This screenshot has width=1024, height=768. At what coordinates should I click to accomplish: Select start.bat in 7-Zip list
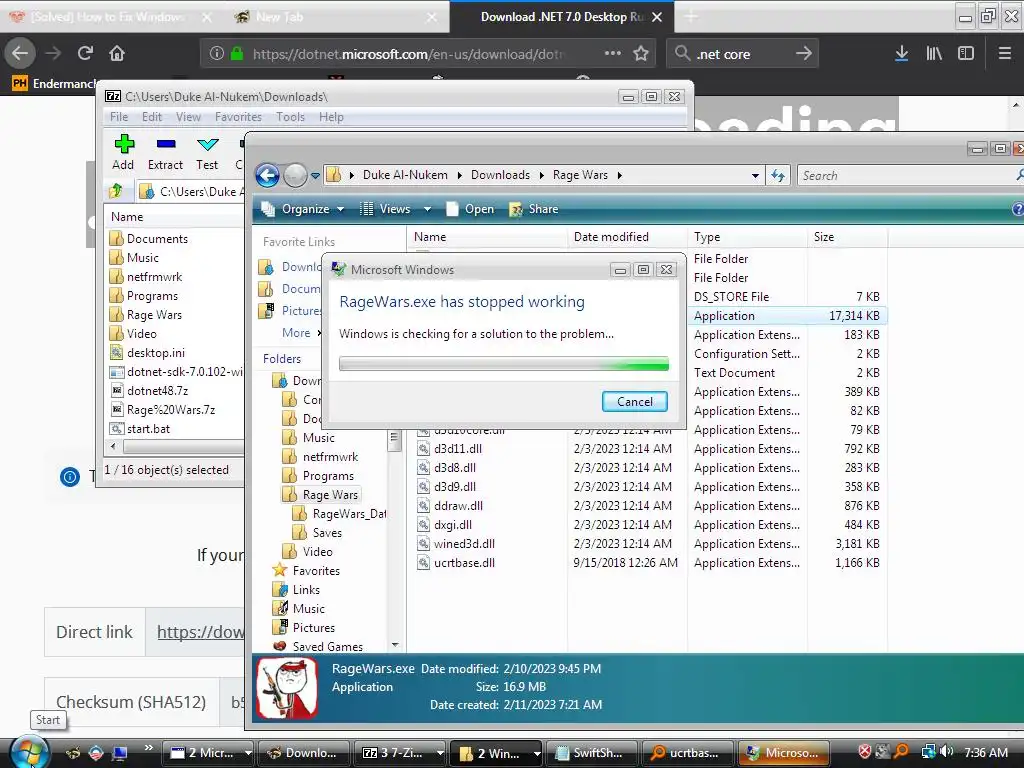point(140,428)
